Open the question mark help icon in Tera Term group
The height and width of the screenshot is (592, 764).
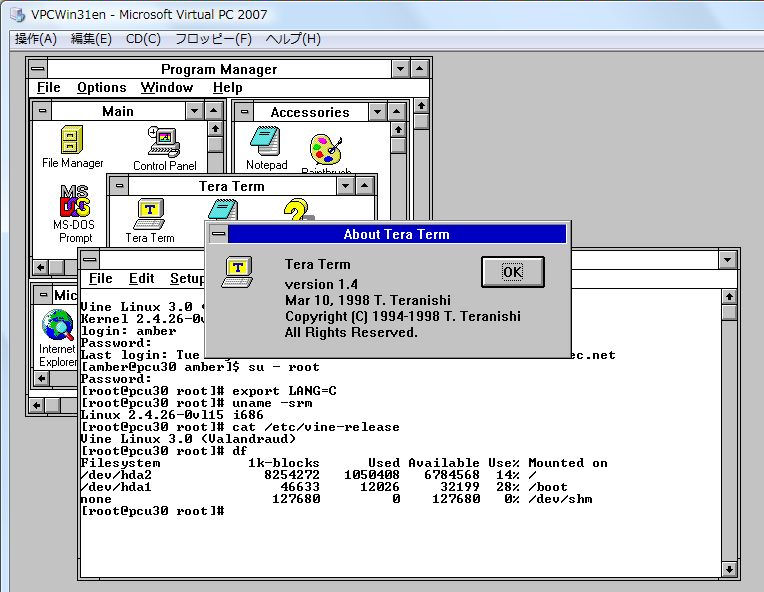[x=297, y=210]
